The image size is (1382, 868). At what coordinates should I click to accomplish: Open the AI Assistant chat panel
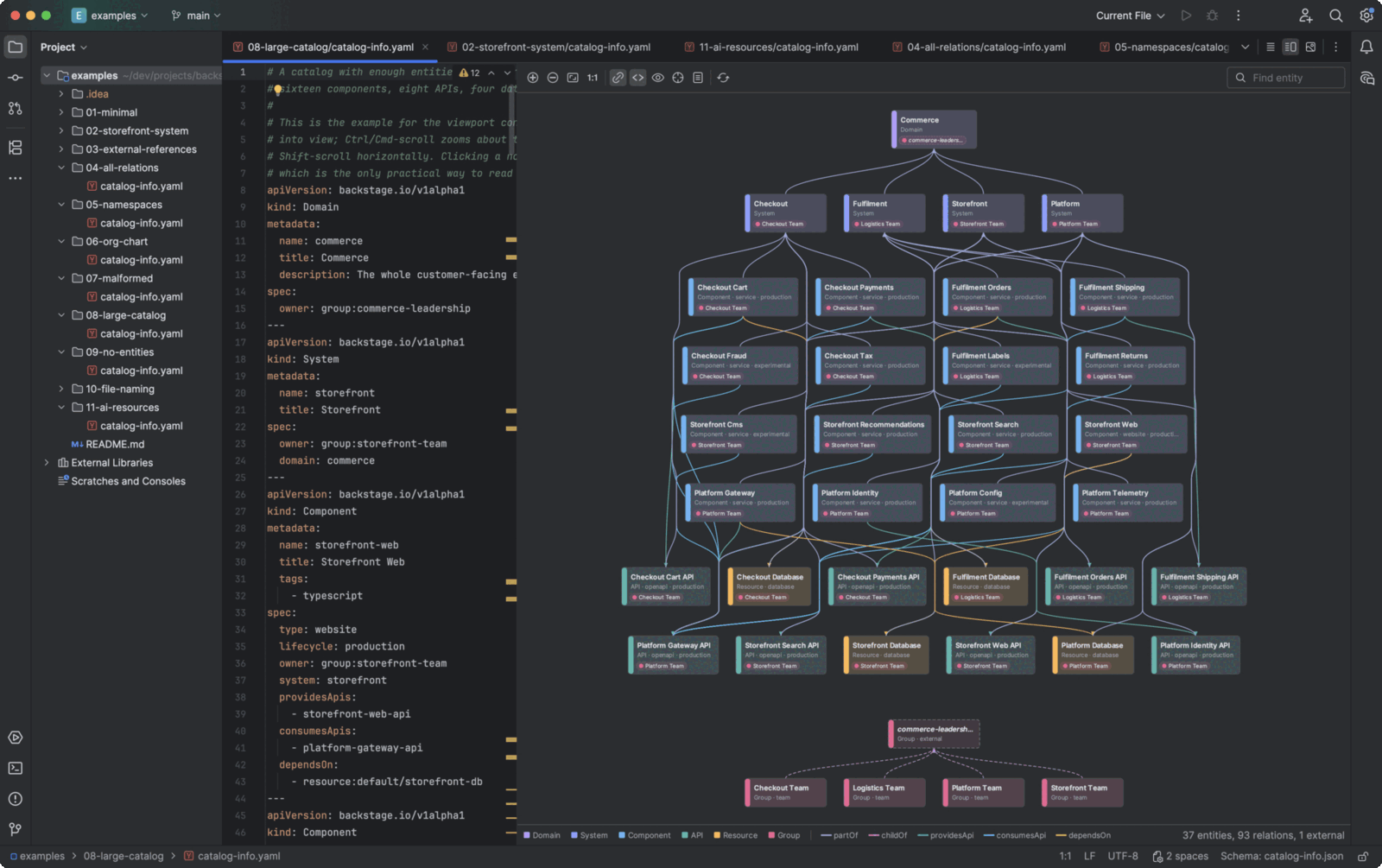pos(1366,79)
